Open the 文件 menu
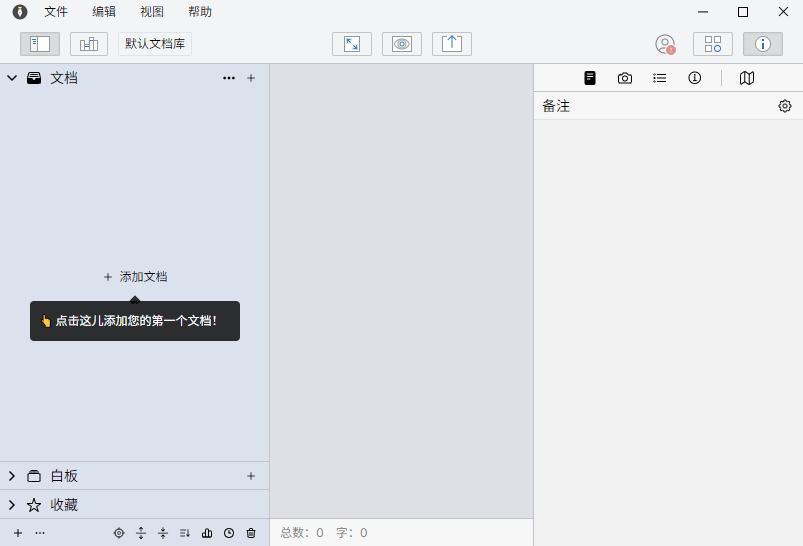 pyautogui.click(x=56, y=12)
